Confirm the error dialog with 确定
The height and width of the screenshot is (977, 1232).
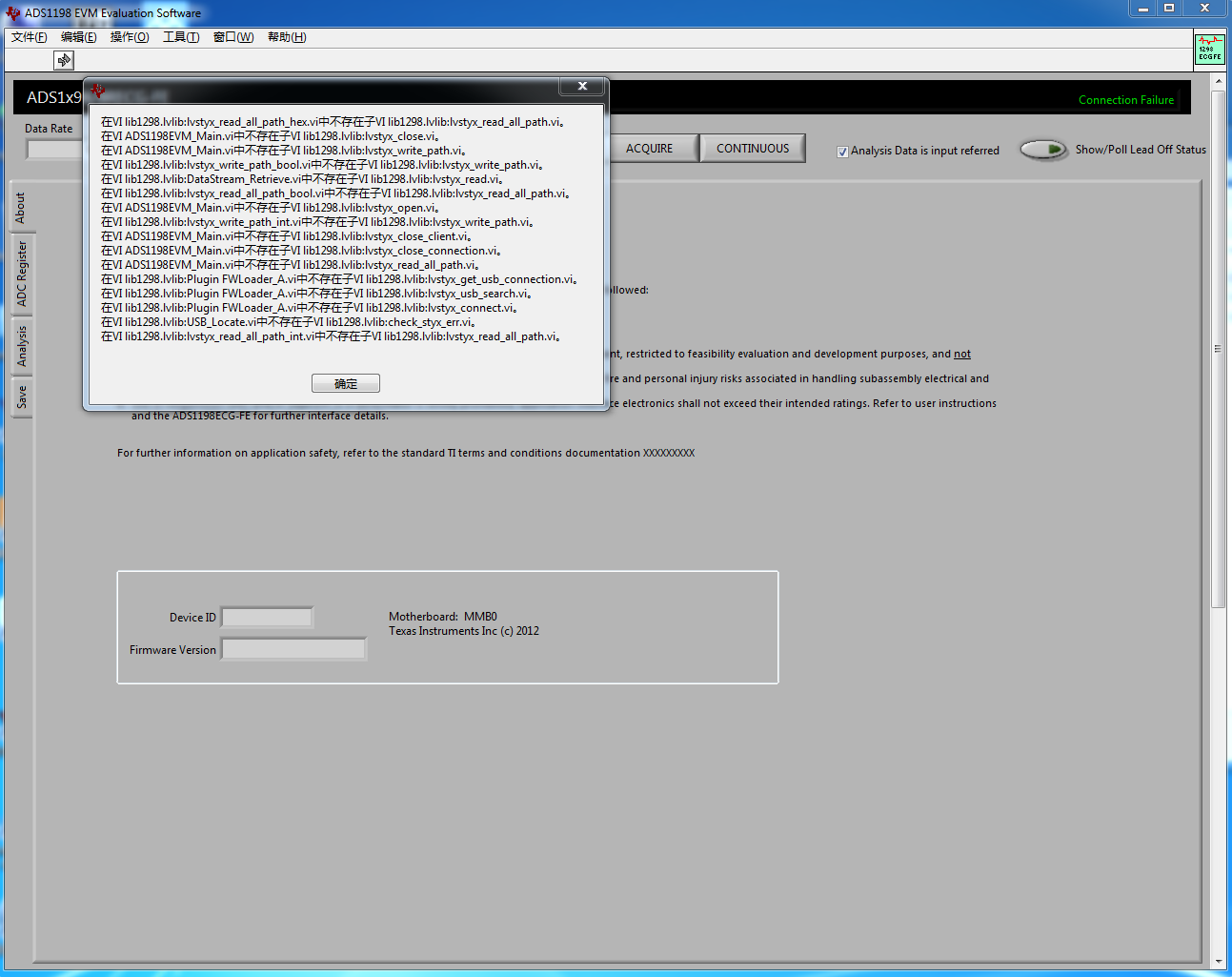click(346, 383)
